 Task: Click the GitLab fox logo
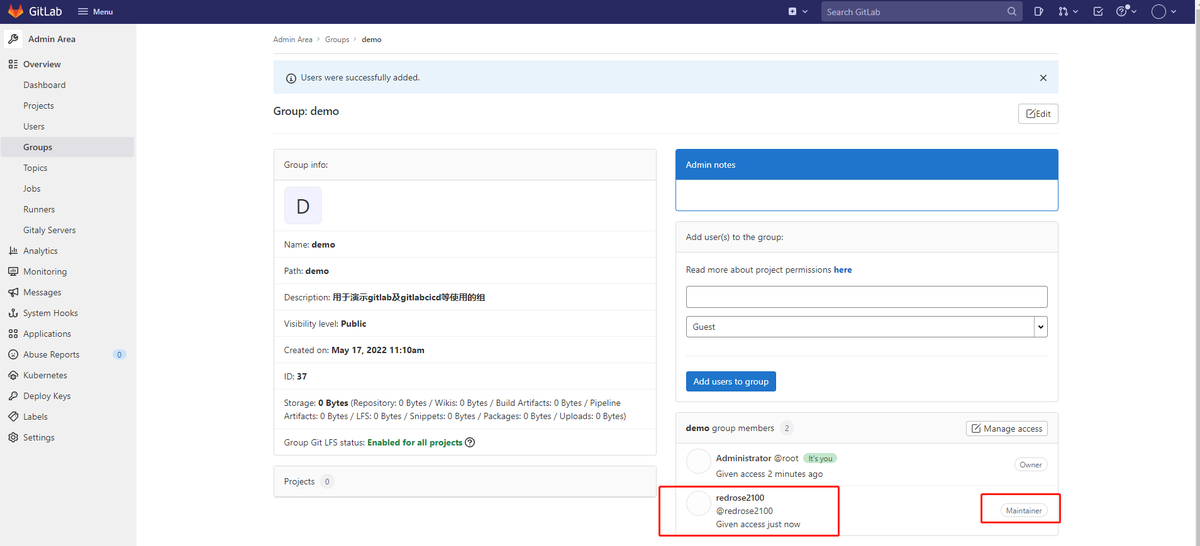(x=17, y=11)
